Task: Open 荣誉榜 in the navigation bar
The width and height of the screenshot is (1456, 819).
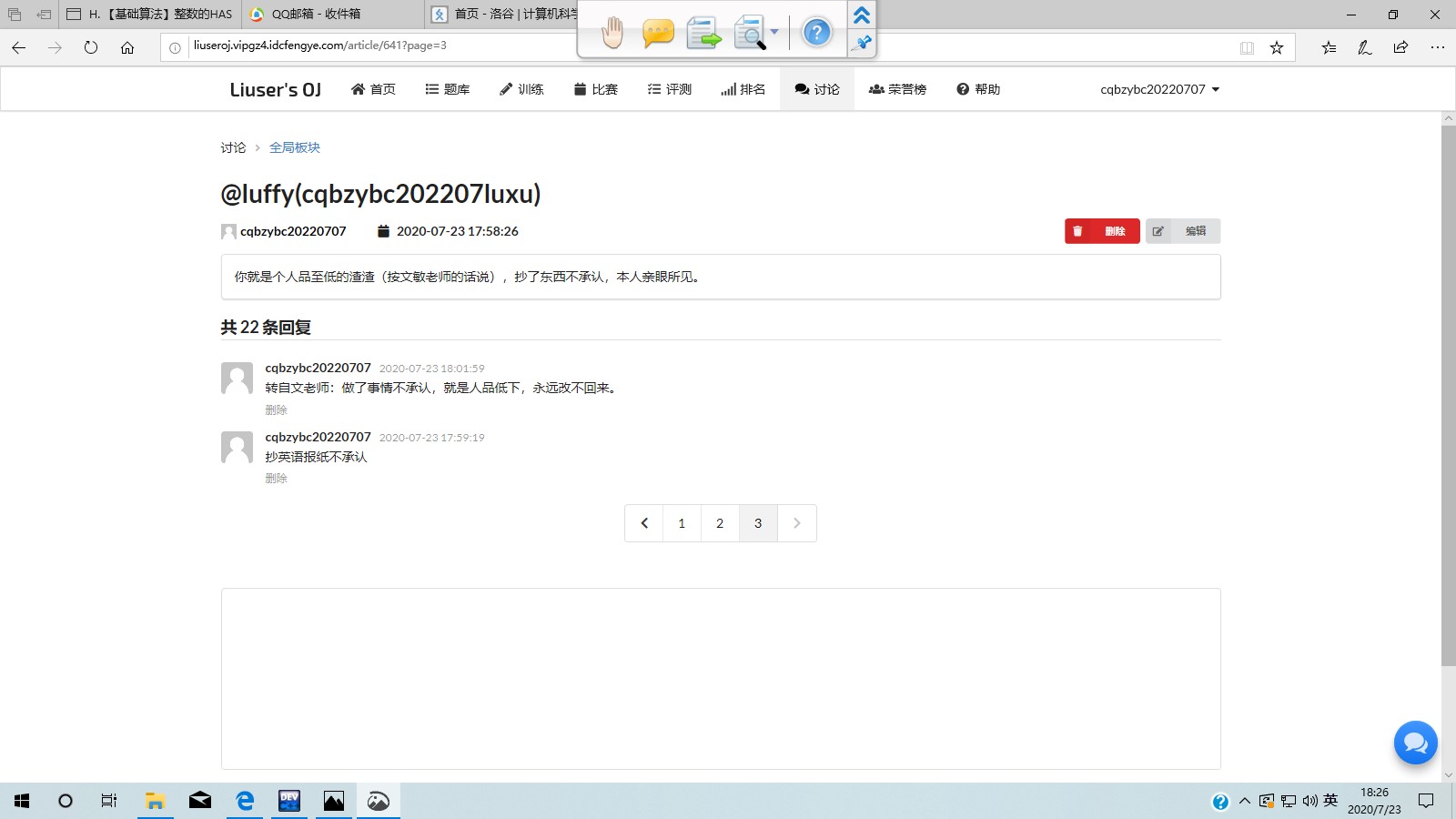Action: click(x=897, y=89)
